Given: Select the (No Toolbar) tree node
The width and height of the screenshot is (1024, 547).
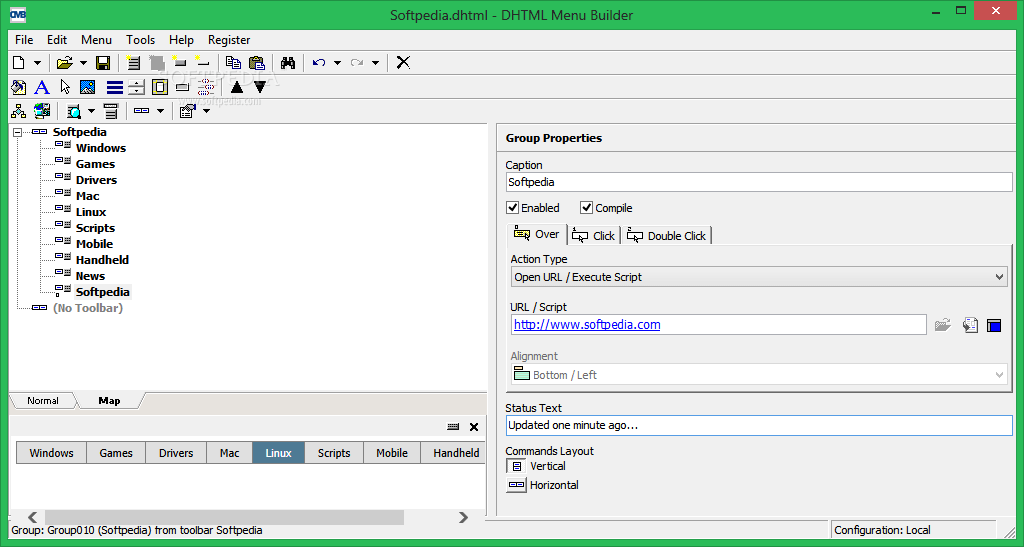Looking at the screenshot, I should click(x=88, y=307).
